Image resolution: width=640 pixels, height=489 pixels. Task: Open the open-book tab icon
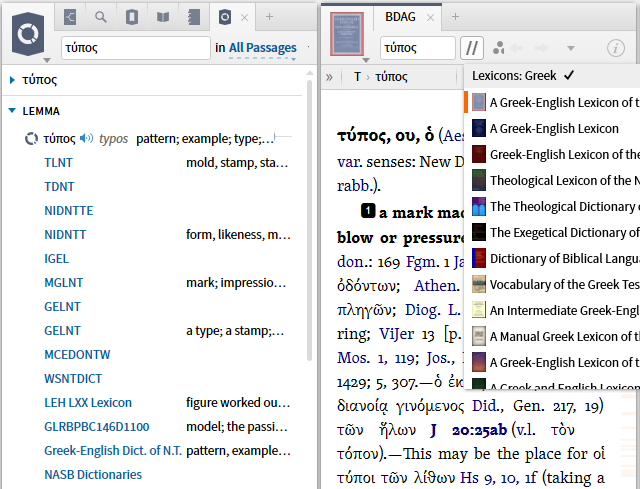tap(163, 17)
